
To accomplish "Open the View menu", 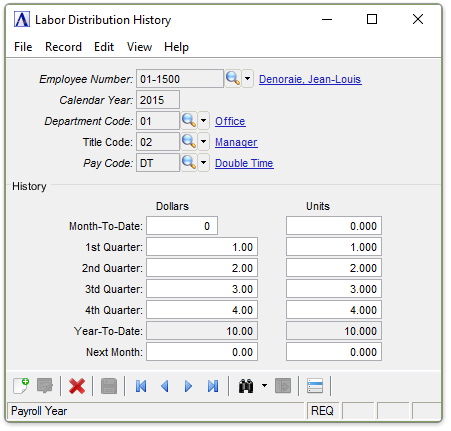I will 139,47.
